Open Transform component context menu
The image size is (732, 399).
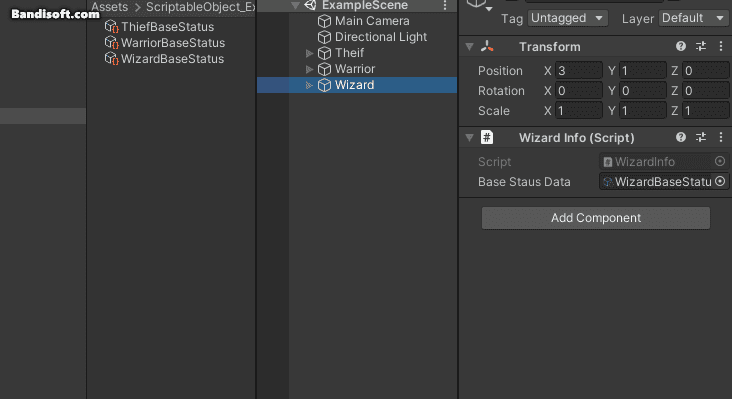point(721,46)
